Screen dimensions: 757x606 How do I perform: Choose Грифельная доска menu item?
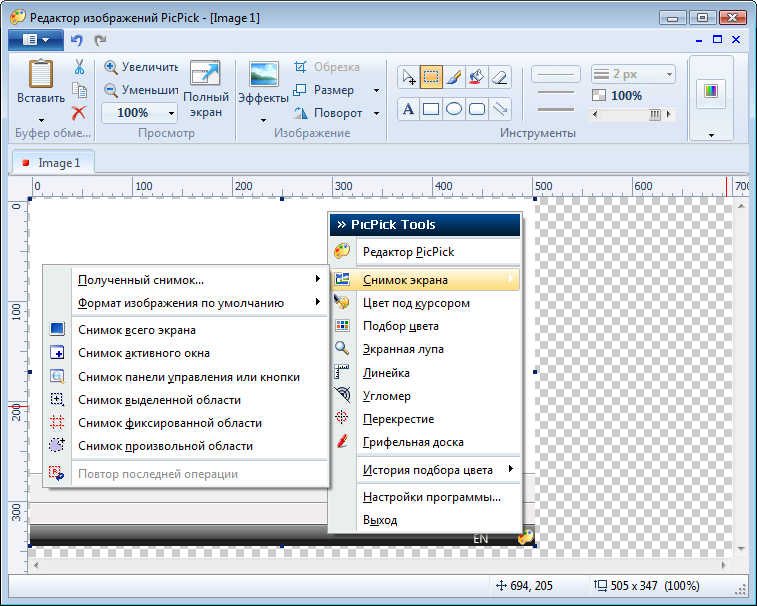(425, 442)
